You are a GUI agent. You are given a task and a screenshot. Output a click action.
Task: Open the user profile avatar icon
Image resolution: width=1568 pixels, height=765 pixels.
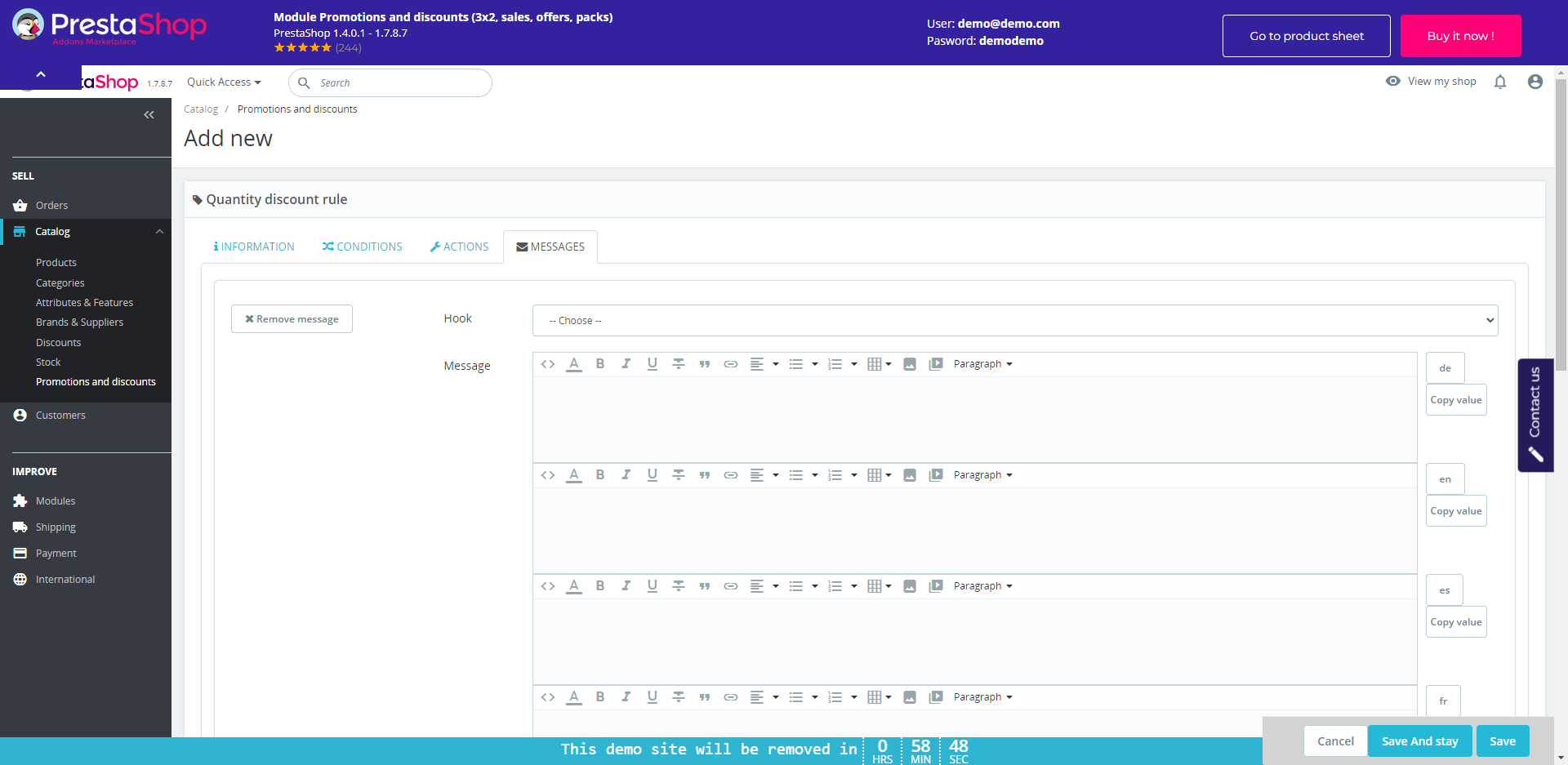1535,82
